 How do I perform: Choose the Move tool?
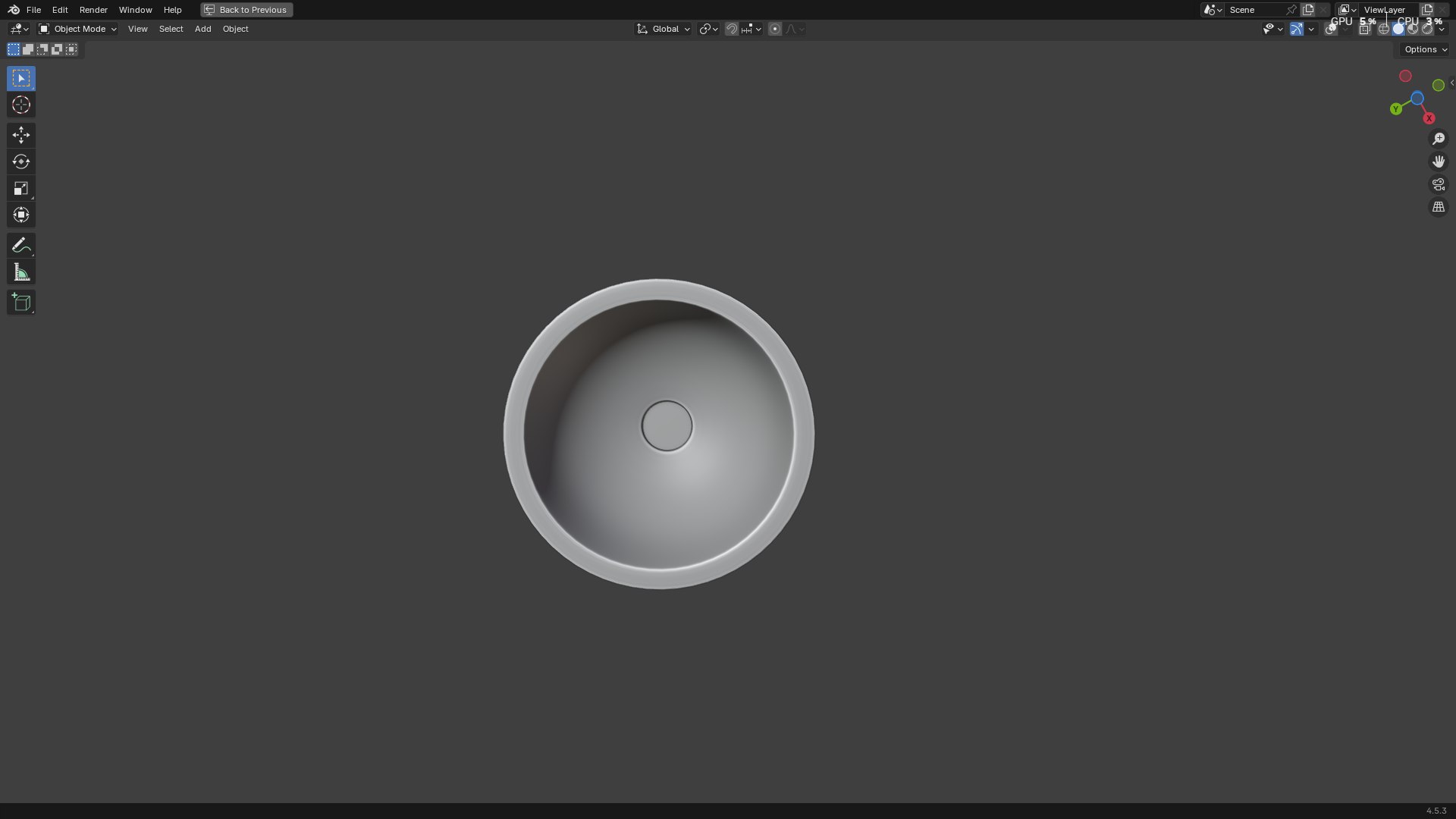(x=21, y=135)
